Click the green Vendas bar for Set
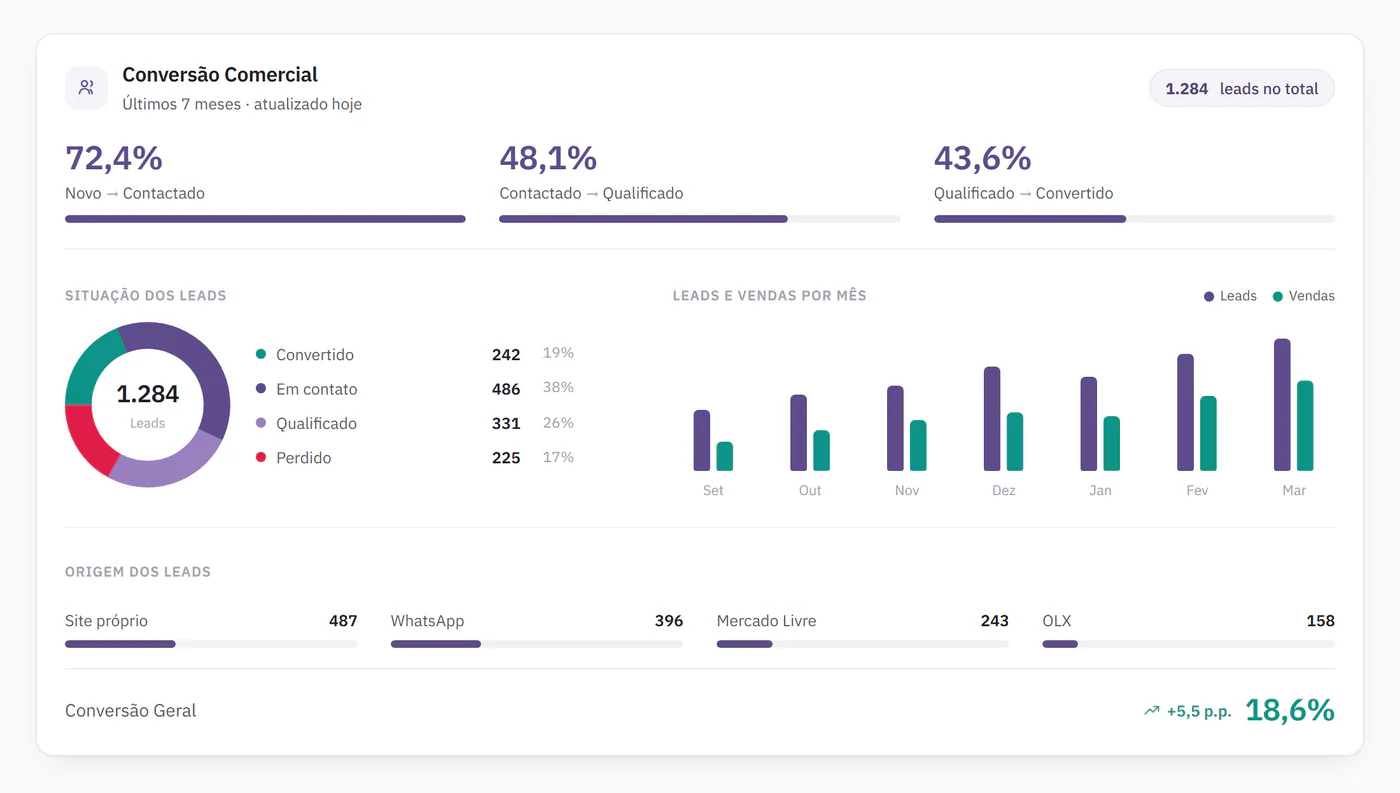 pos(725,456)
